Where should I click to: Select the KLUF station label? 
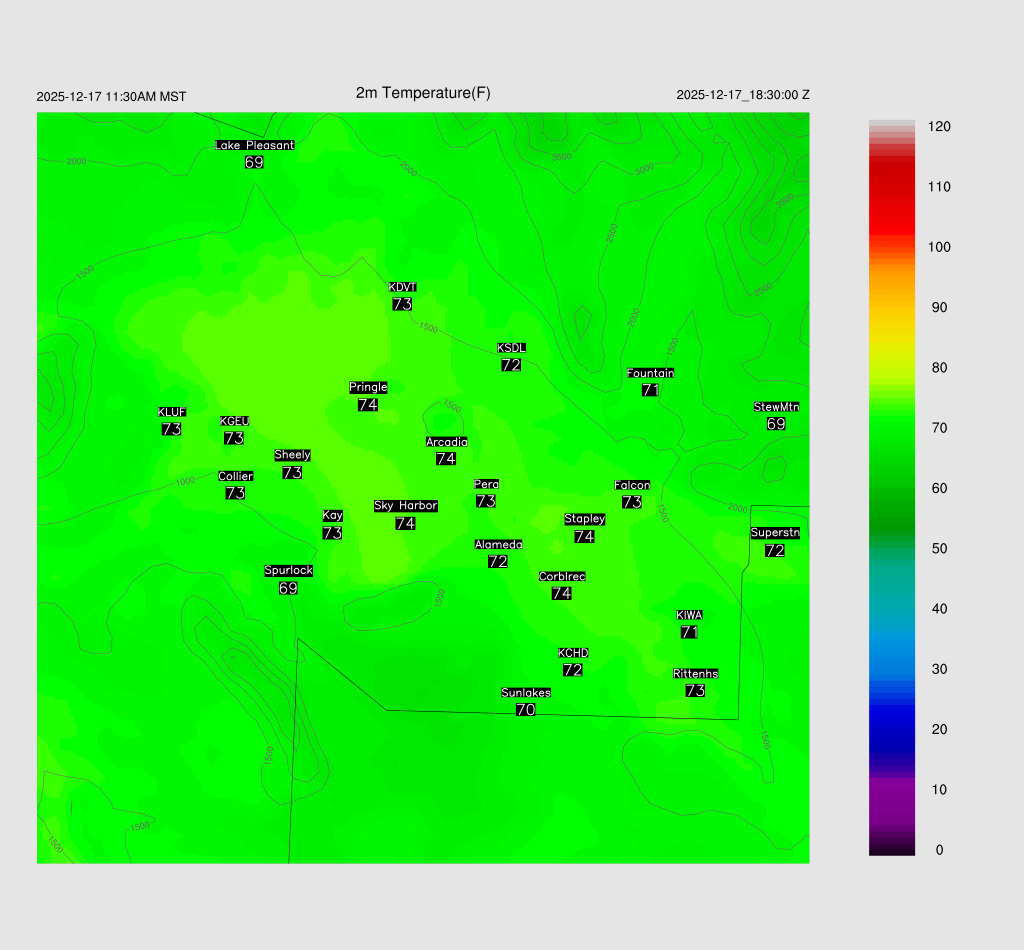click(x=171, y=412)
